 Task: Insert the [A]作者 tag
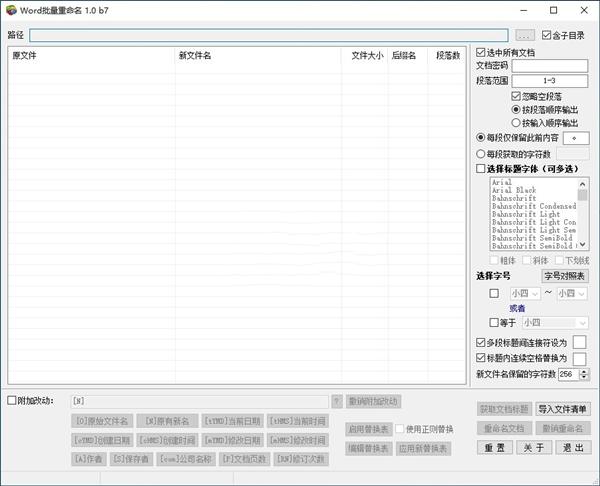[x=89, y=459]
